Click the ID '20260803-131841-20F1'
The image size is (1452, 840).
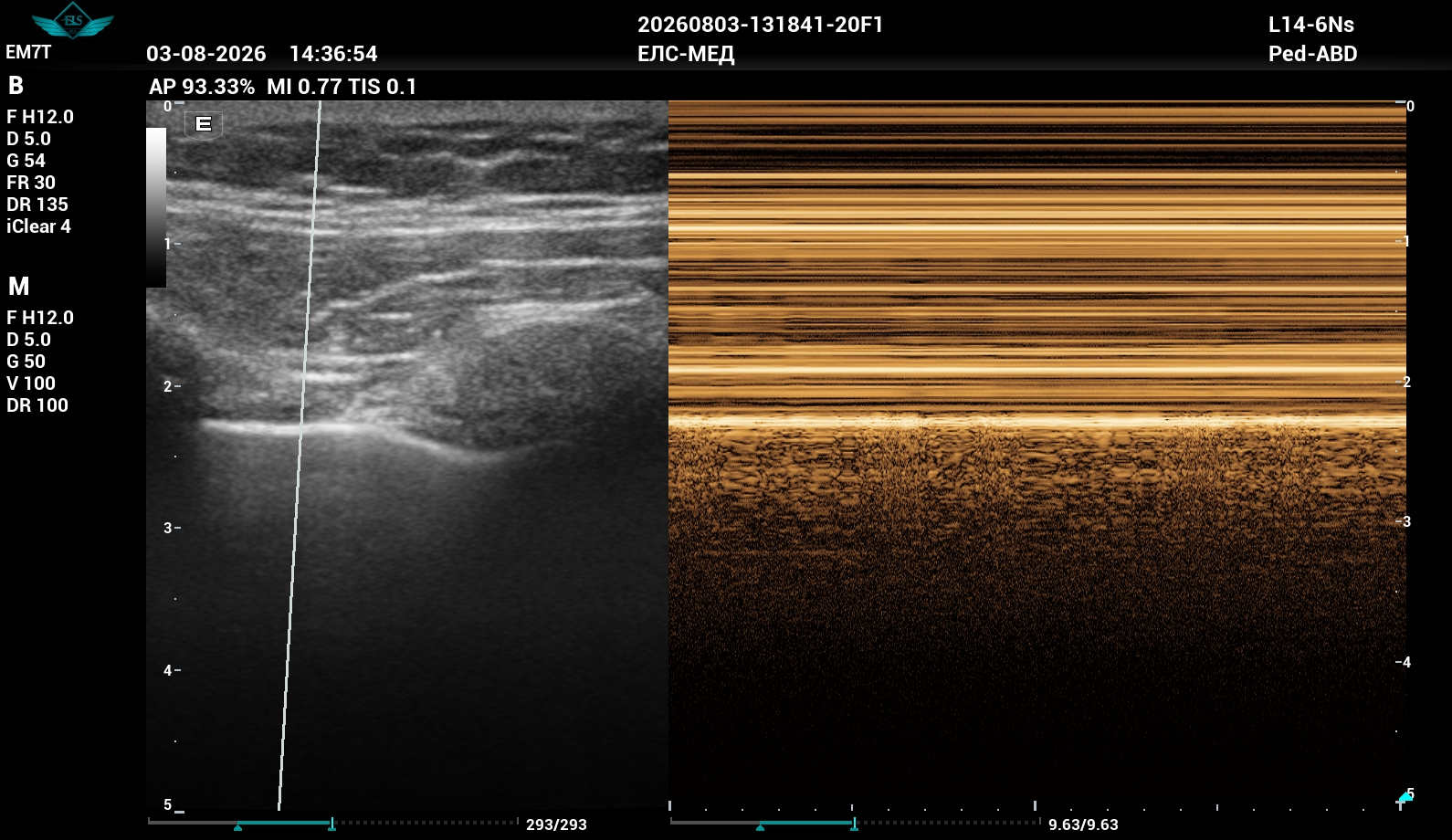(760, 25)
